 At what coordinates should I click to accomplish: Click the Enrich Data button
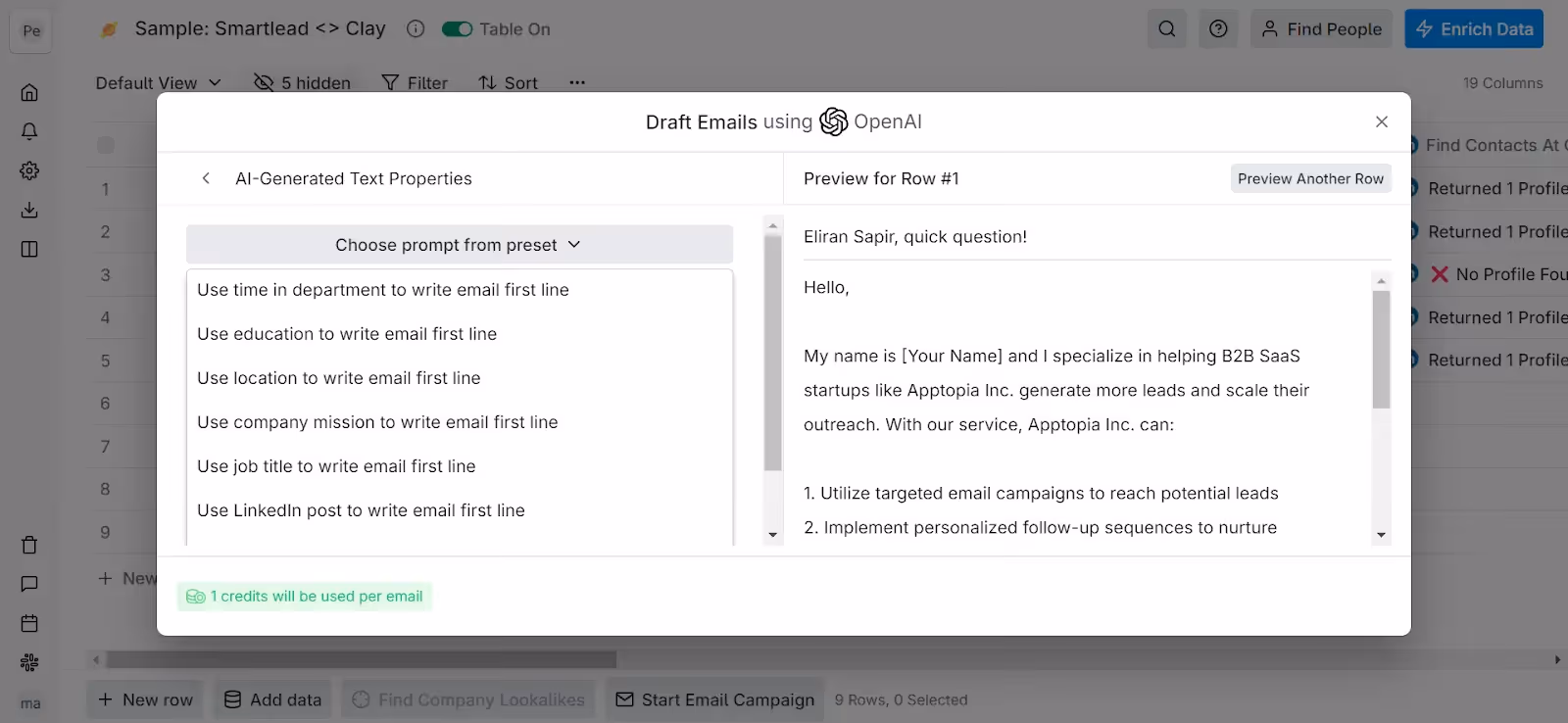1474,28
